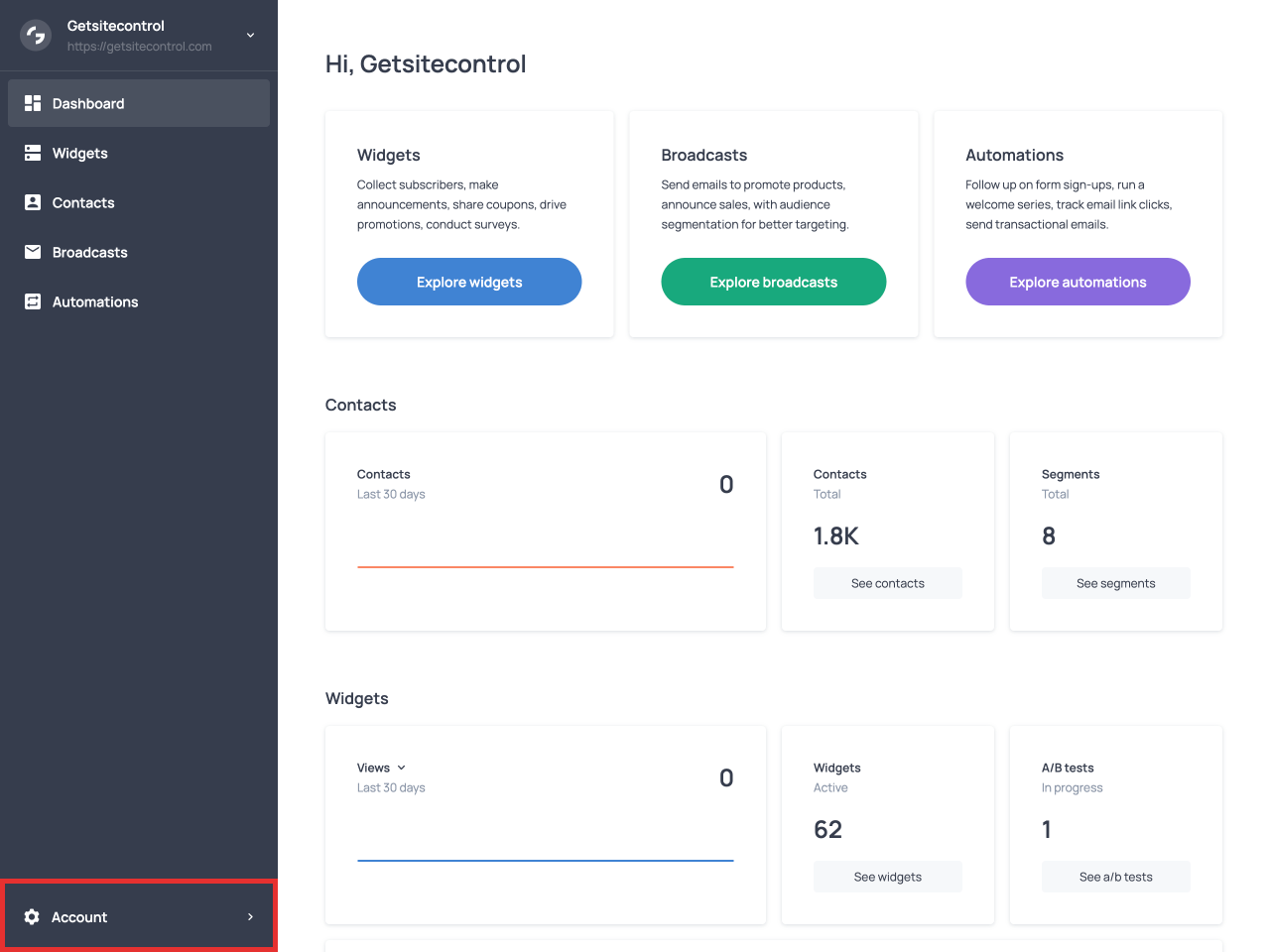
Task: Click the Broadcasts envelope icon
Action: point(33,252)
